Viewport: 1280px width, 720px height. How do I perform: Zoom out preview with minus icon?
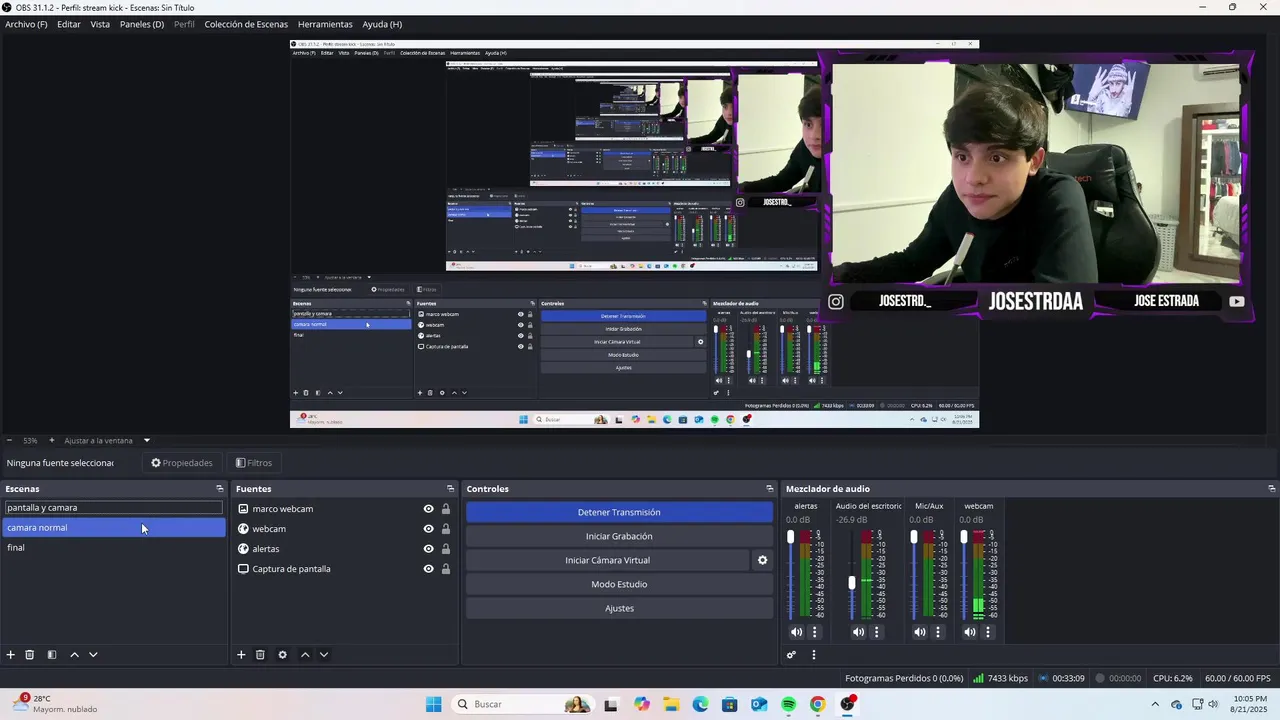point(10,440)
